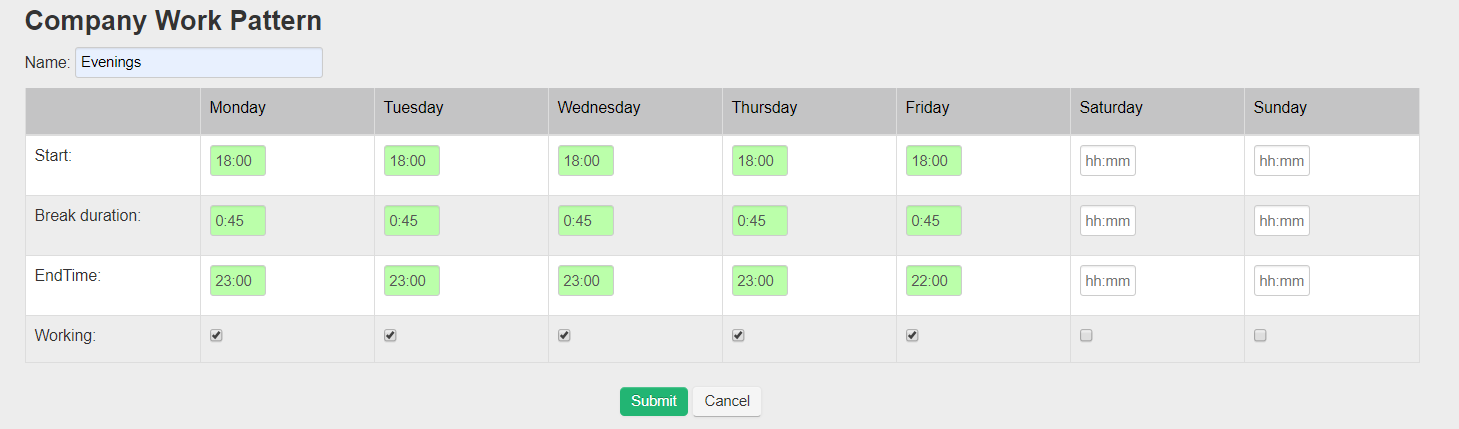
Task: Click the Saturday Break duration field
Action: point(1108,221)
